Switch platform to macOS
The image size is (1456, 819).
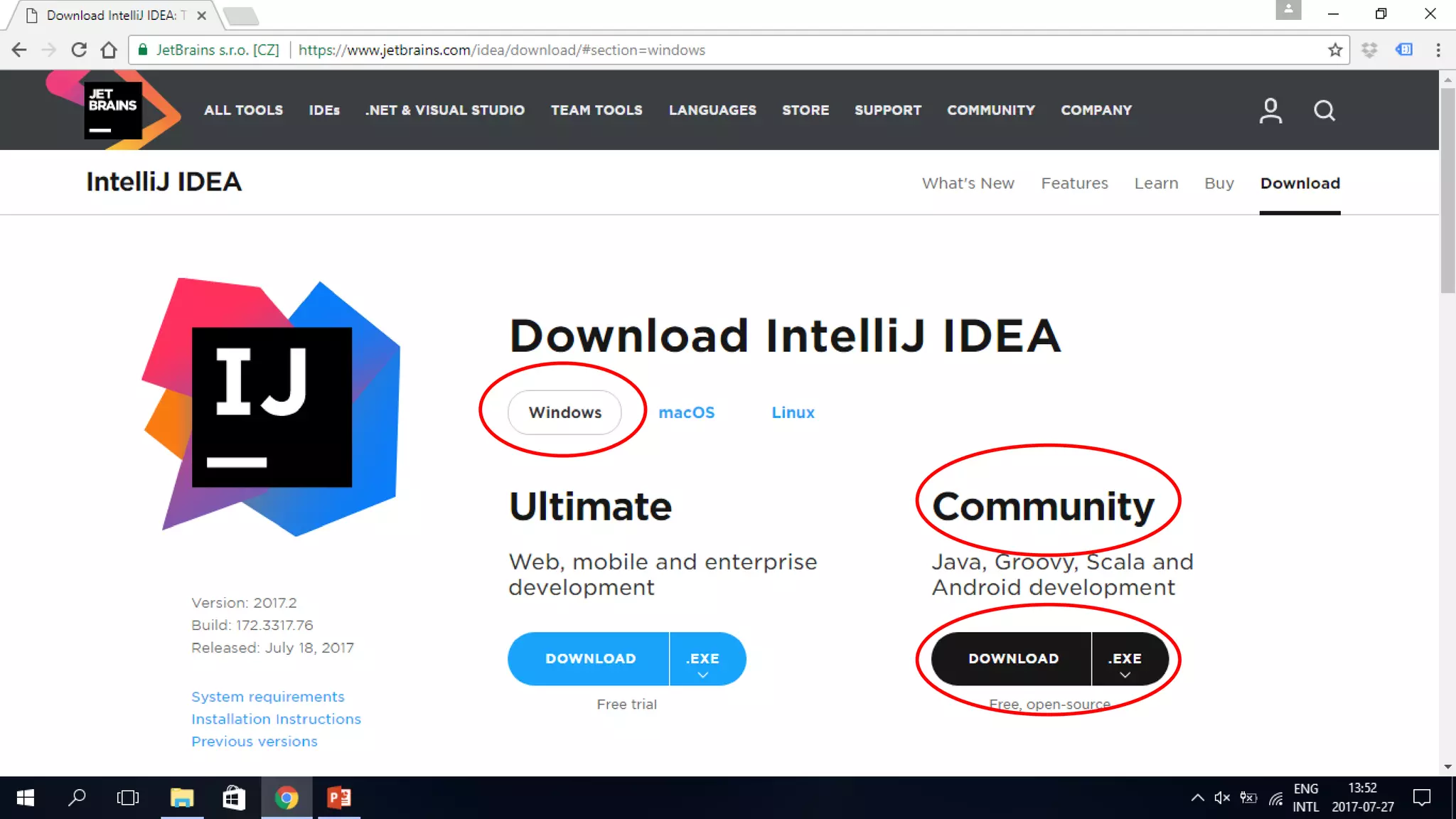(x=686, y=412)
